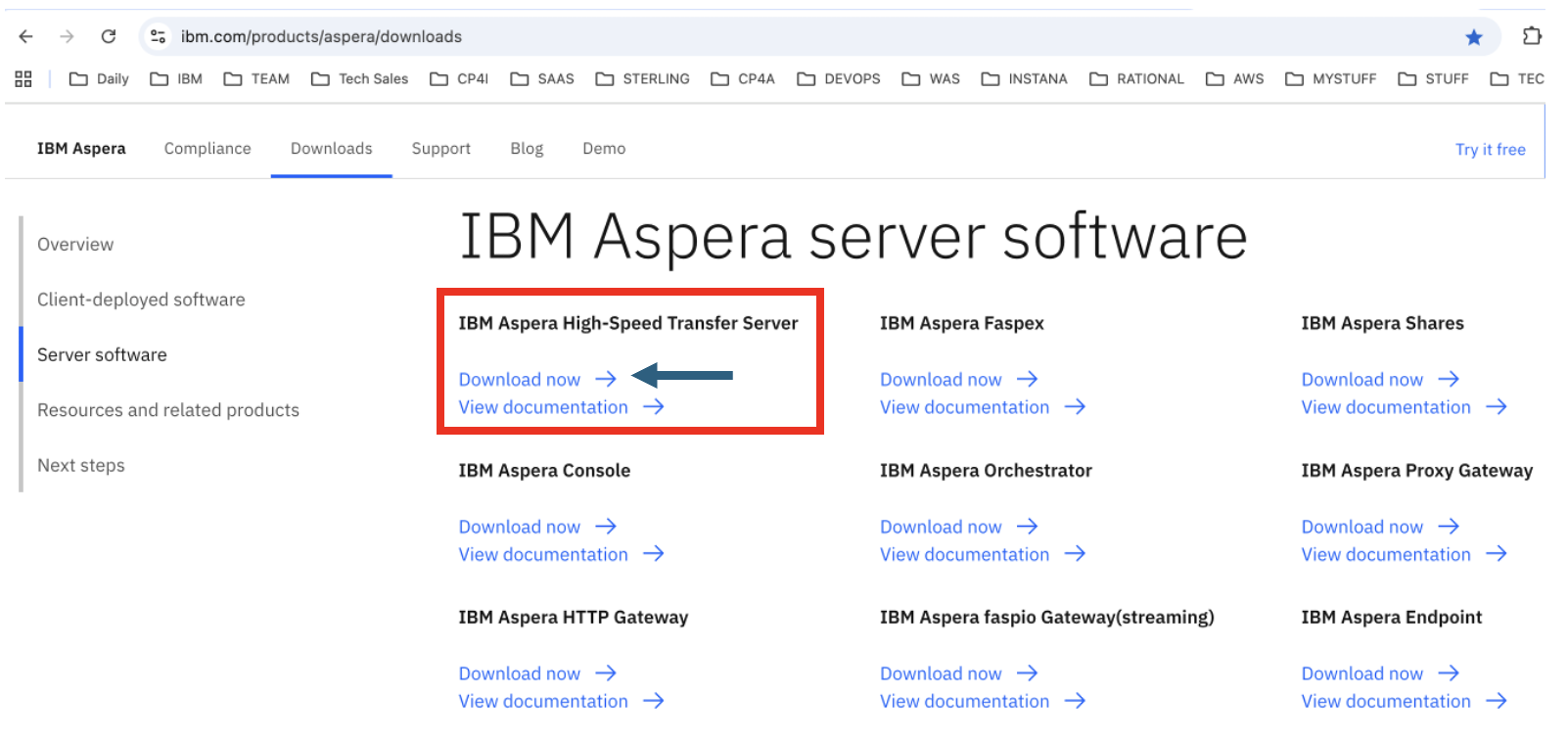Switch to the Support tab
Image resolution: width=1568 pixels, height=742 pixels.
point(441,149)
